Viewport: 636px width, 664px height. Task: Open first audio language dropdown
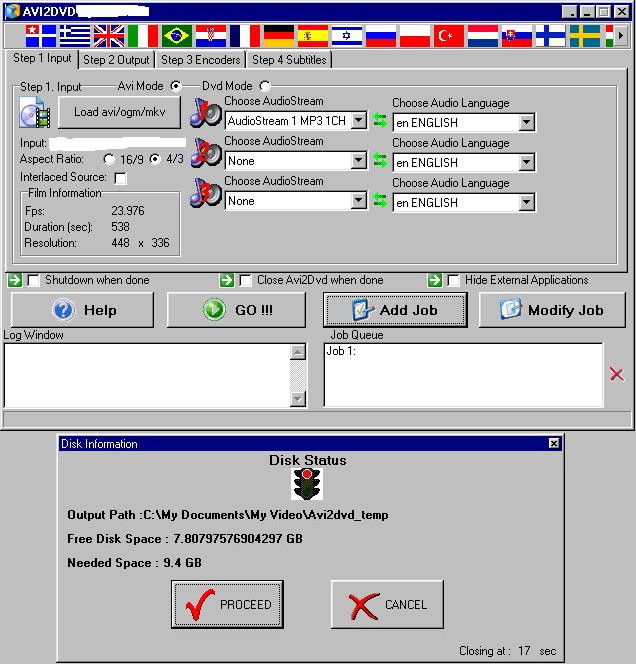(x=526, y=122)
